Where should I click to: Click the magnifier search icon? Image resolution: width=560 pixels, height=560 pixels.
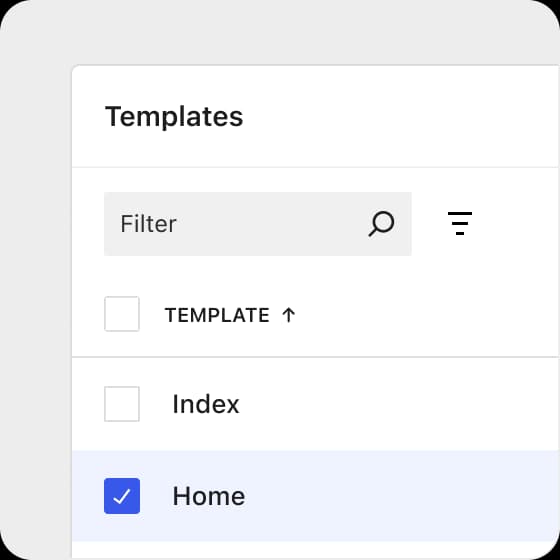point(381,224)
